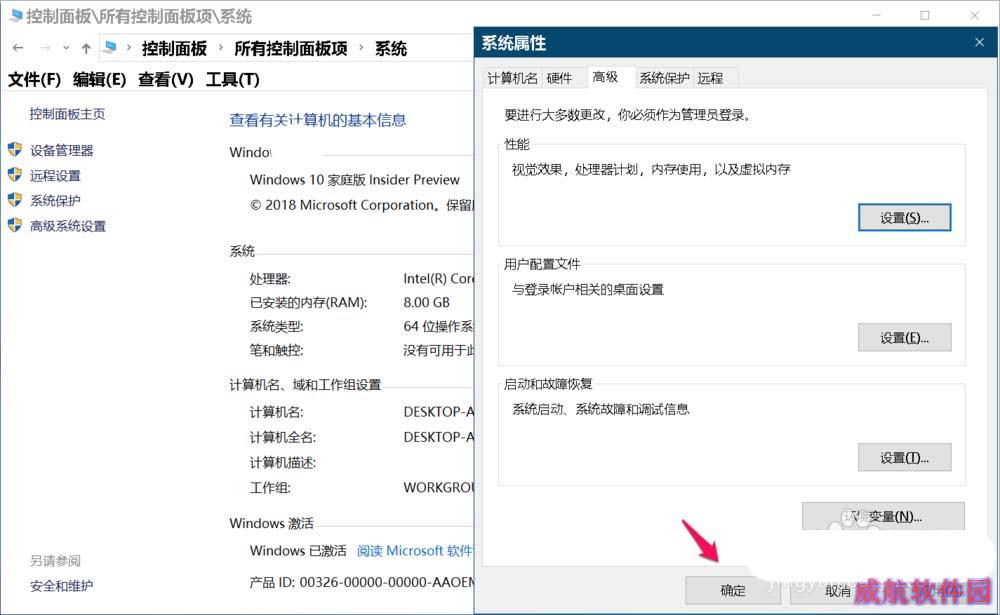
Task: Click the 系统类型 label
Action: (x=276, y=327)
